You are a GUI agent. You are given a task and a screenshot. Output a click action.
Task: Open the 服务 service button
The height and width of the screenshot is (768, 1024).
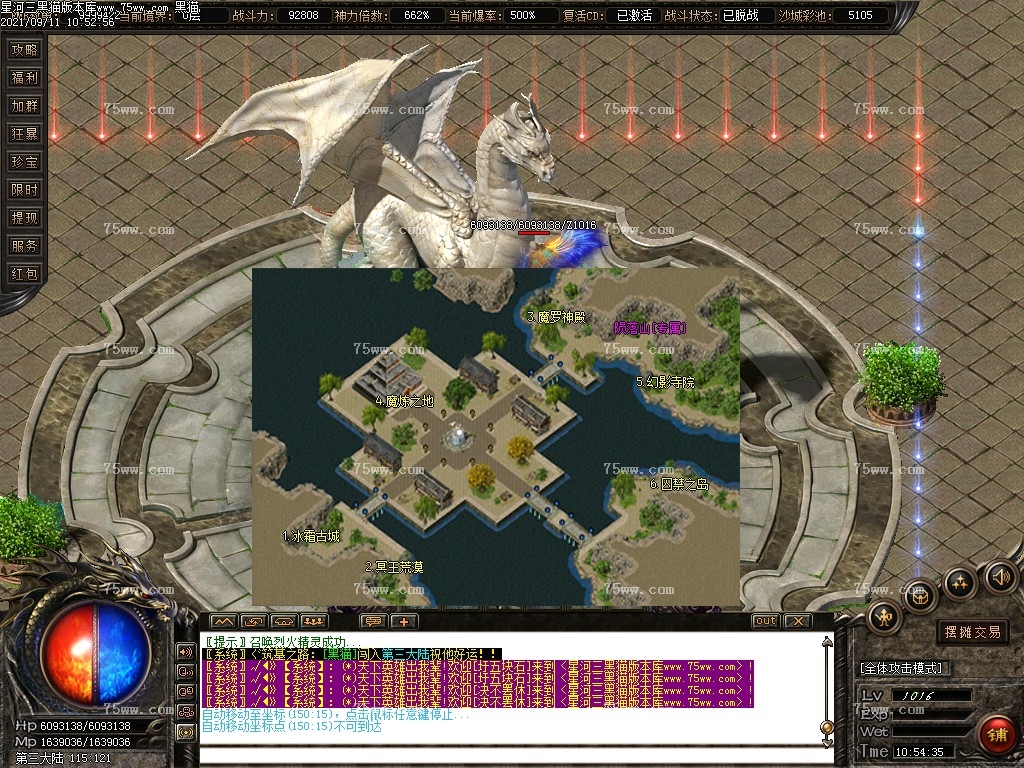pyautogui.click(x=25, y=246)
